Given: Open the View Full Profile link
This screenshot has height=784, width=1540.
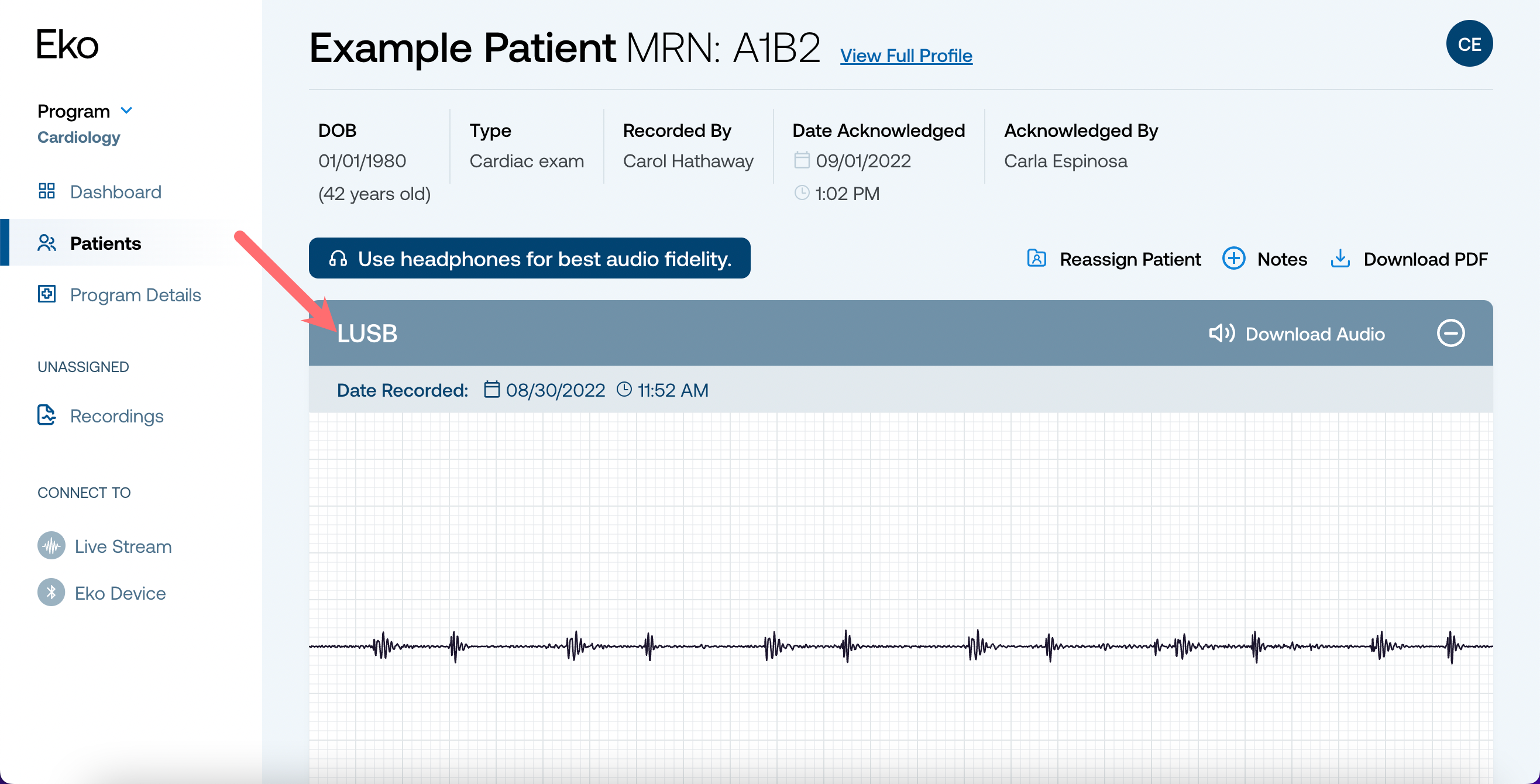Looking at the screenshot, I should [906, 56].
